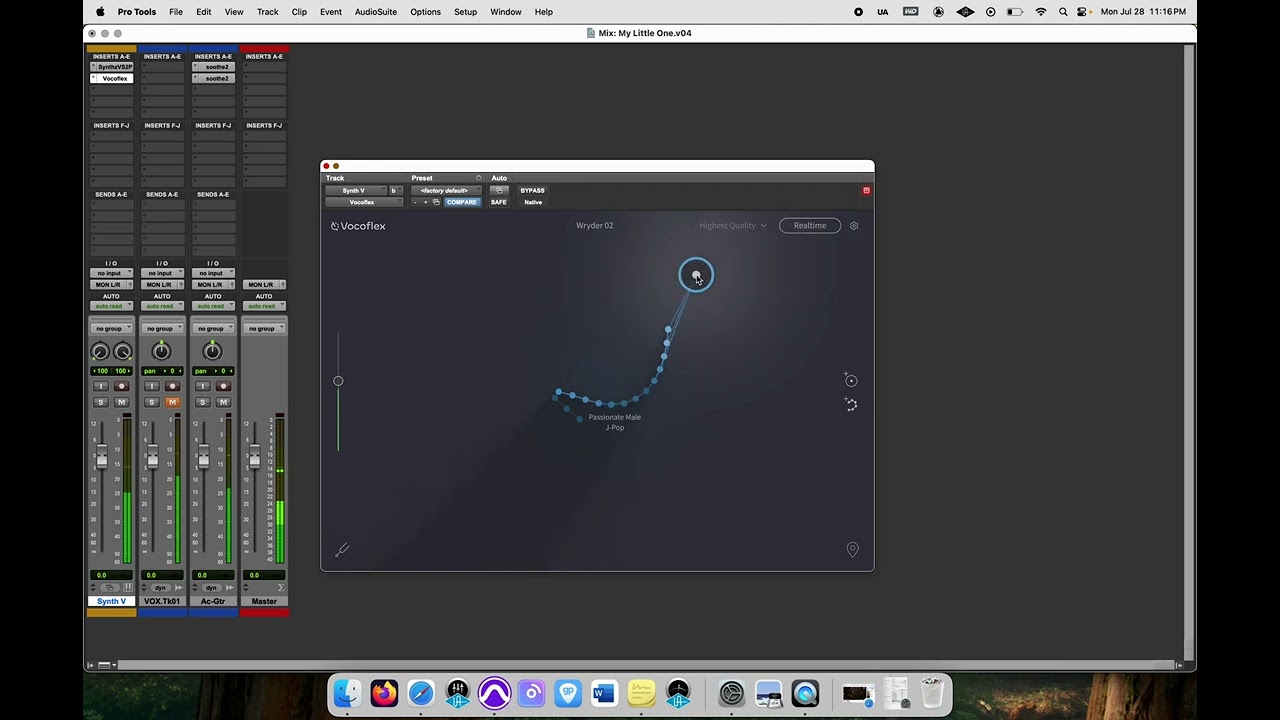This screenshot has width=1280, height=720.
Task: Open the factory default preset dropdown
Action: [446, 190]
